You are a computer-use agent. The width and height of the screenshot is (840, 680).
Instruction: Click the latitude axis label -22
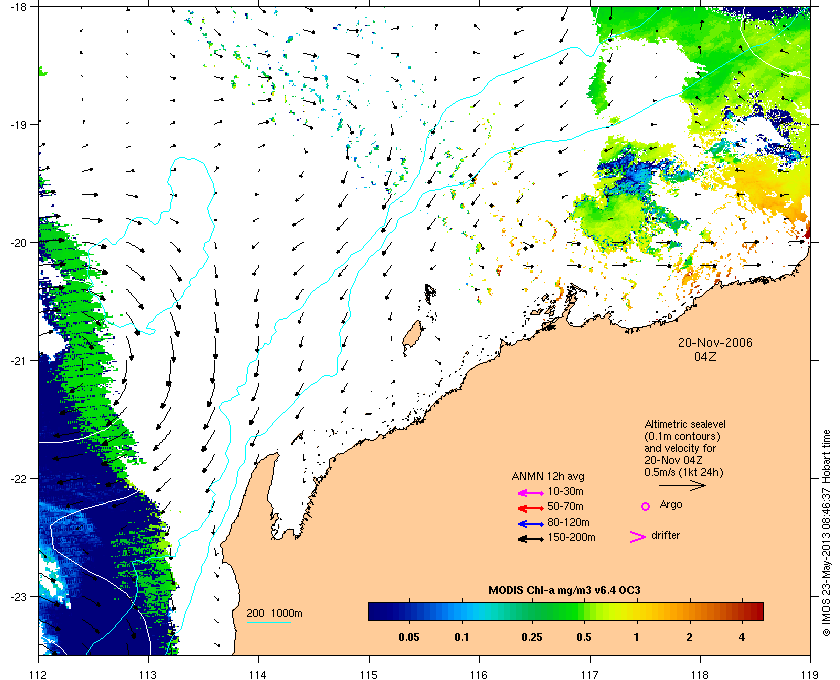(x=17, y=478)
